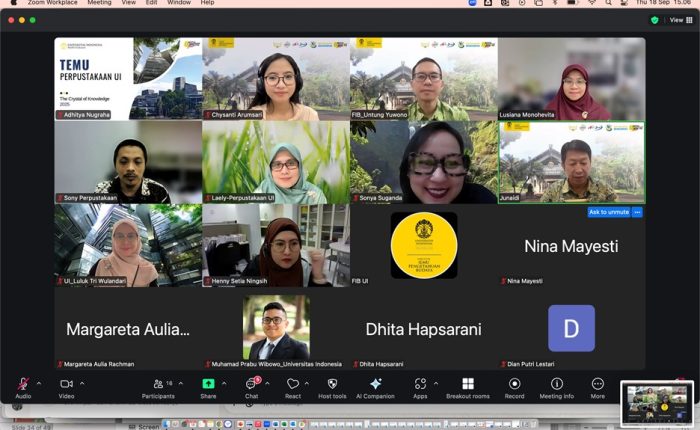Open Breakout rooms
The image size is (700, 430).
[467, 385]
